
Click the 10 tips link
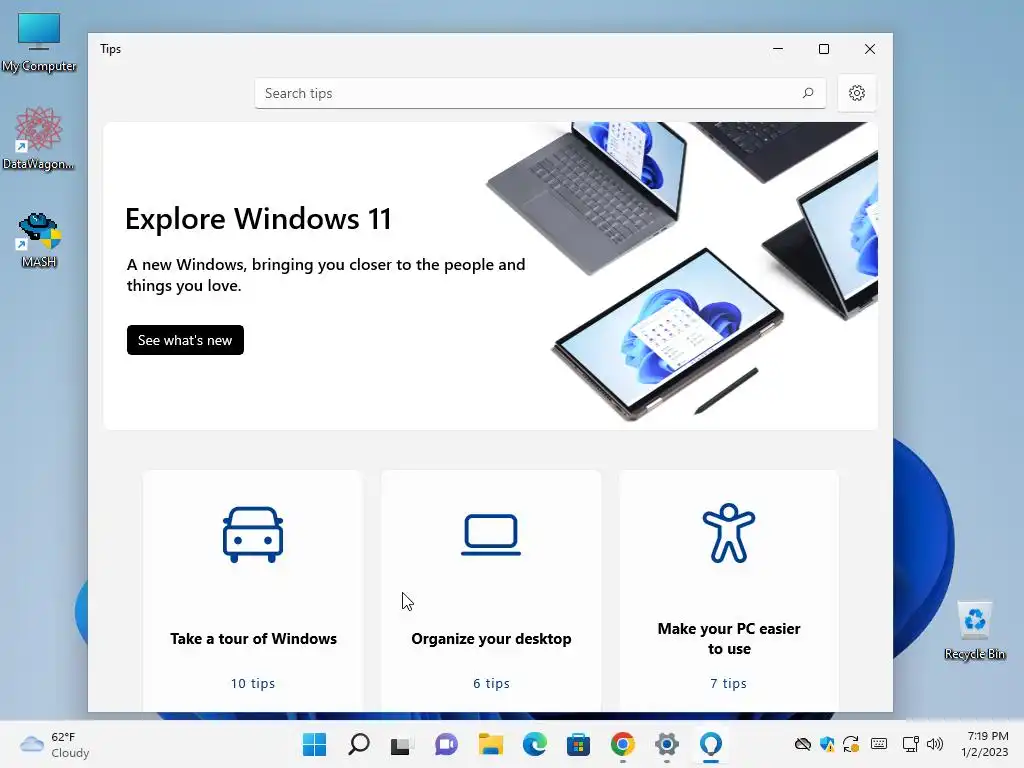coord(253,683)
